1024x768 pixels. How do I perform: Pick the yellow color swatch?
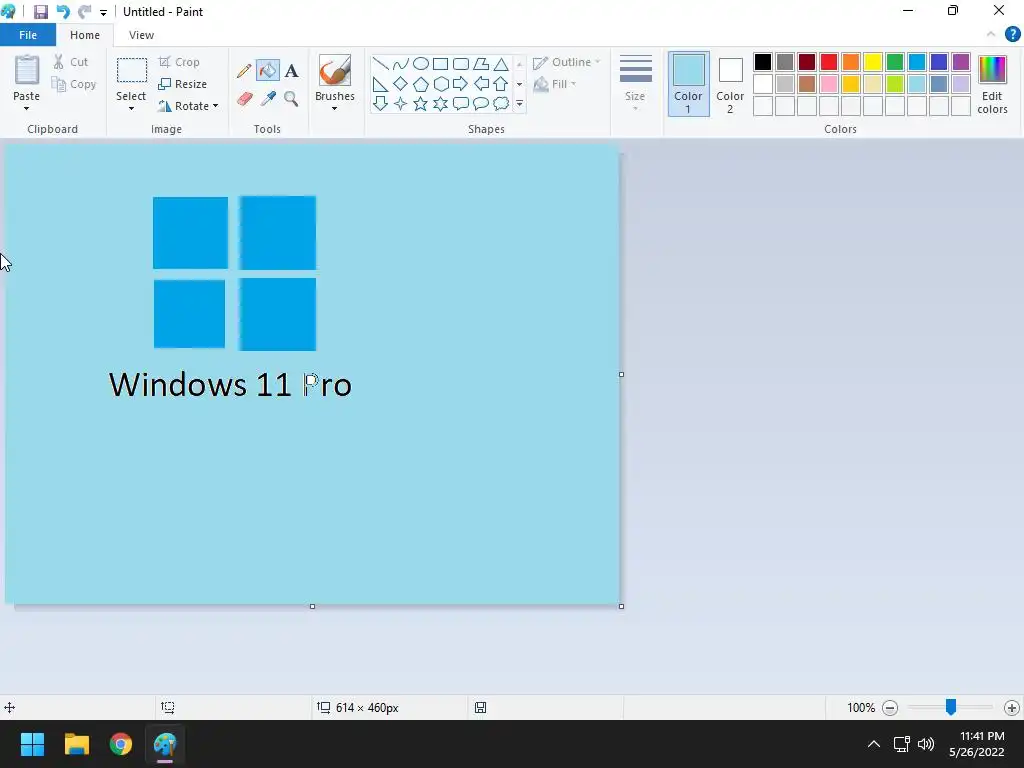872,62
